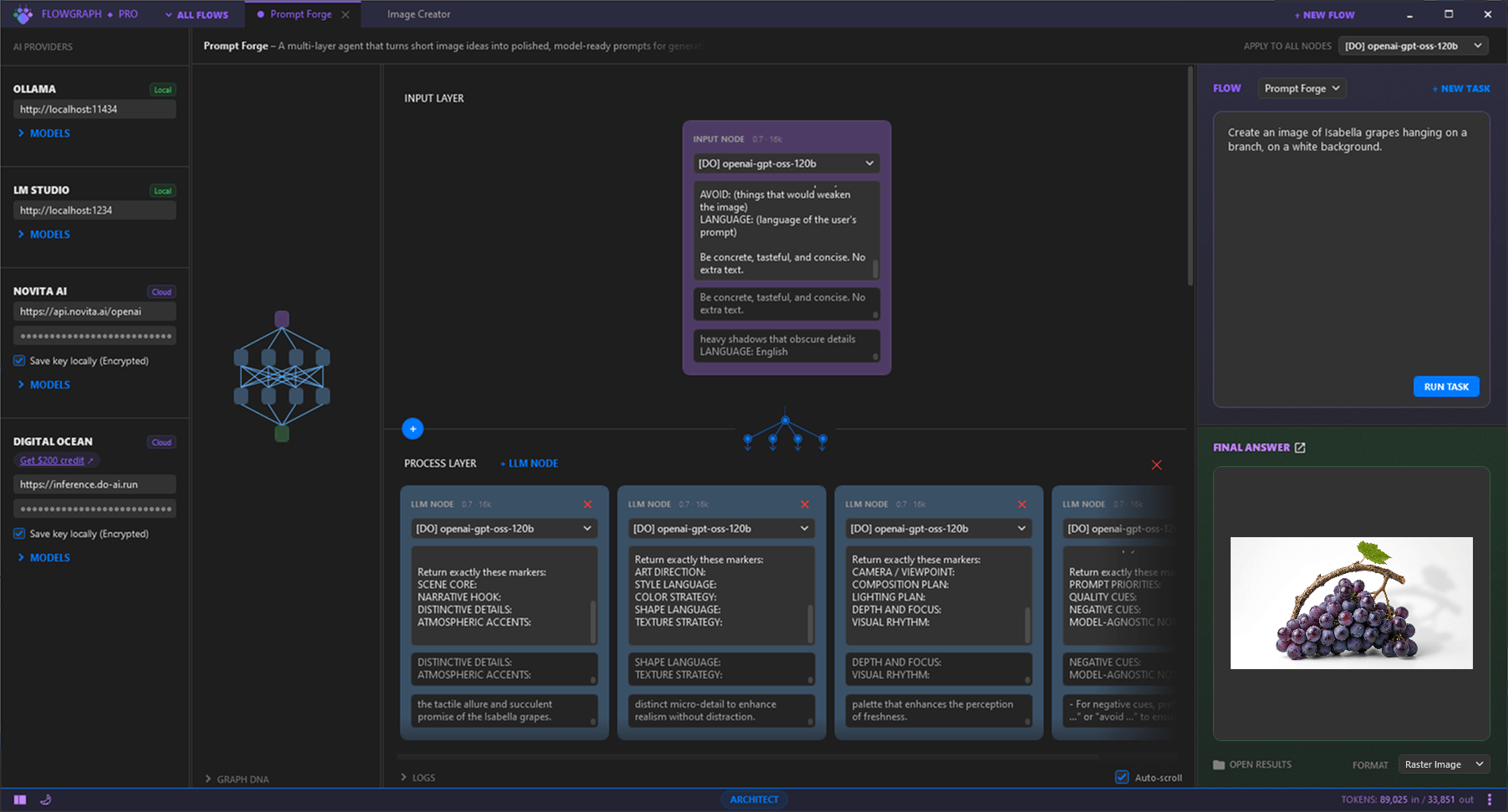Click the layer connection fan-out diagram icon
Viewport: 1508px width, 812px height.
(785, 429)
